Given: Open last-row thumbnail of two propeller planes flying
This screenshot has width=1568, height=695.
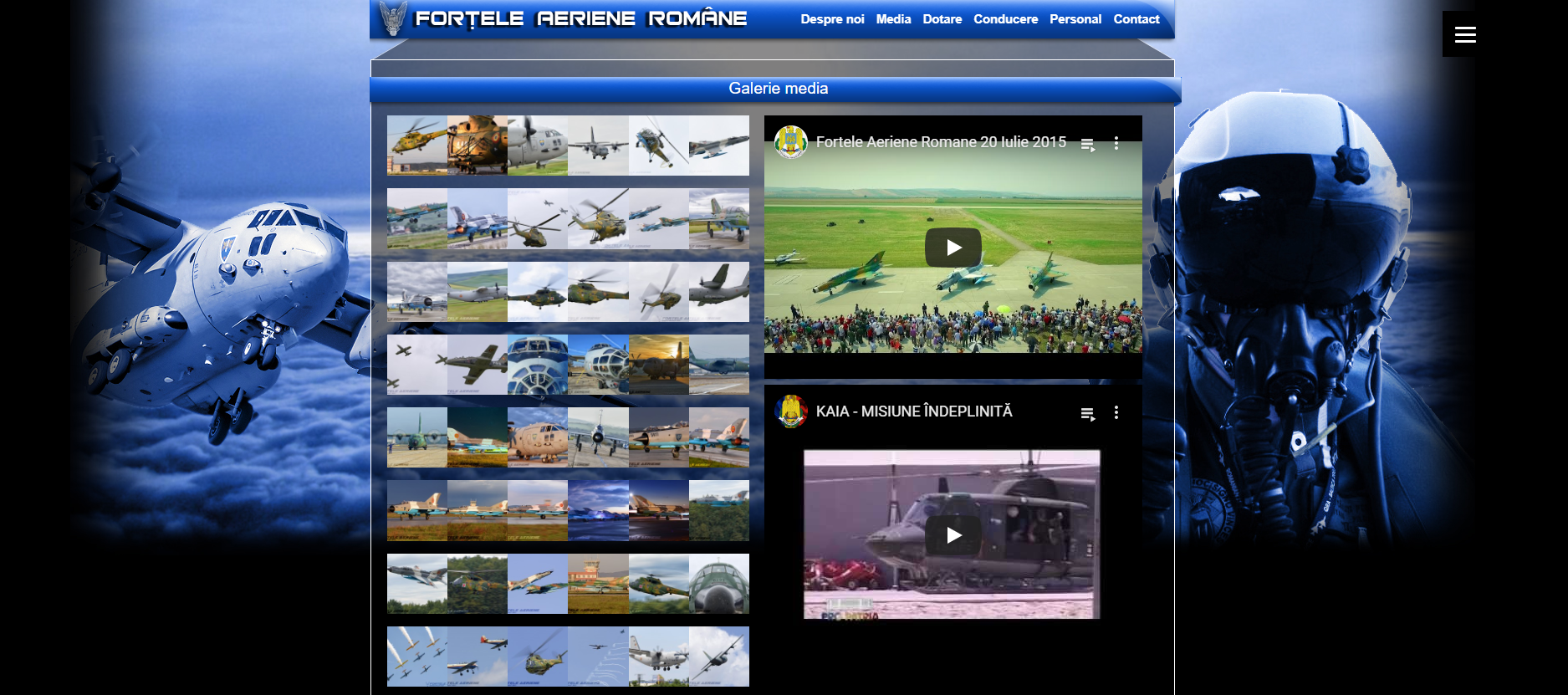Looking at the screenshot, I should click(x=478, y=657).
